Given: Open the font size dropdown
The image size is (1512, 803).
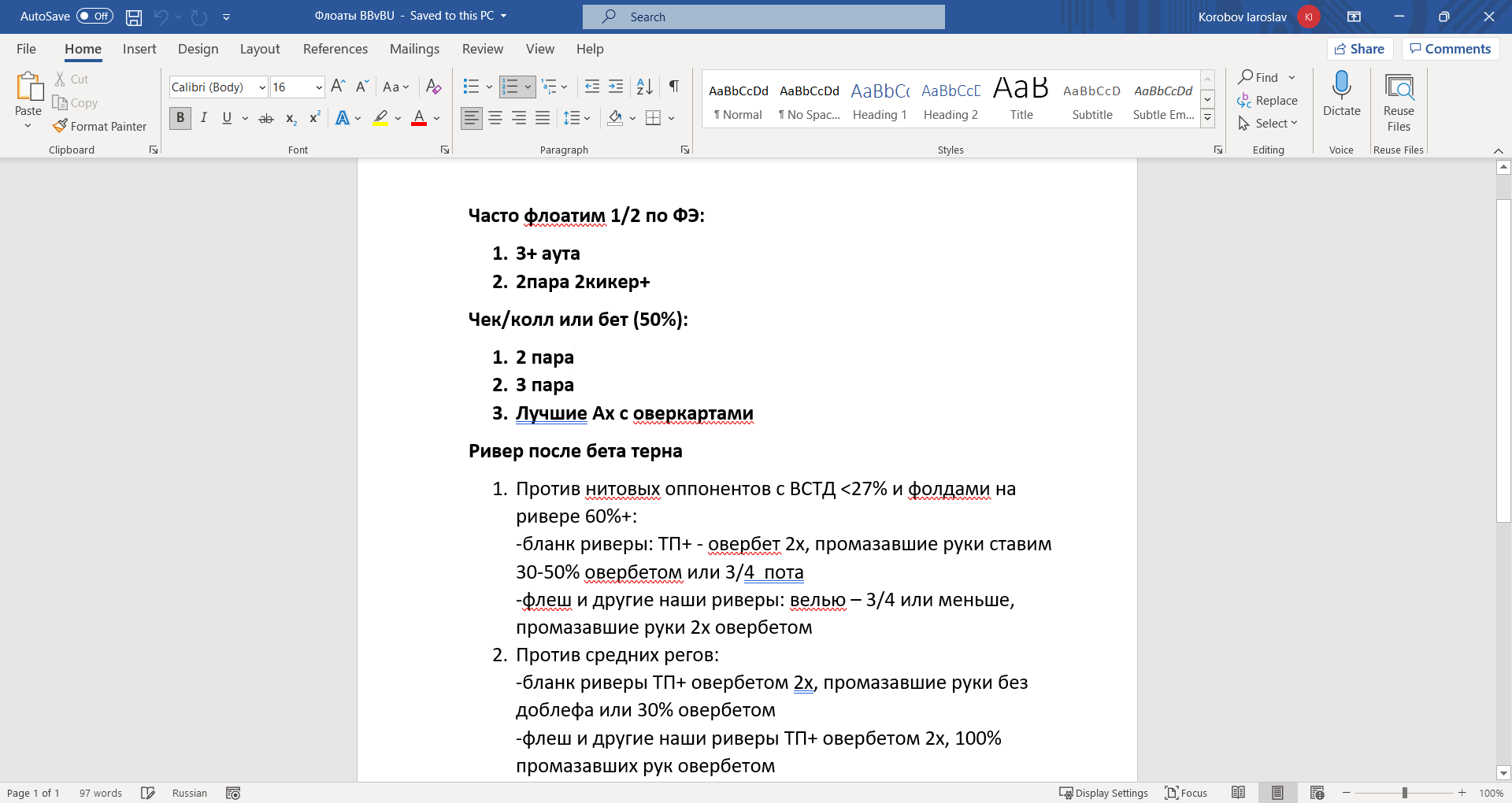Looking at the screenshot, I should tap(319, 87).
